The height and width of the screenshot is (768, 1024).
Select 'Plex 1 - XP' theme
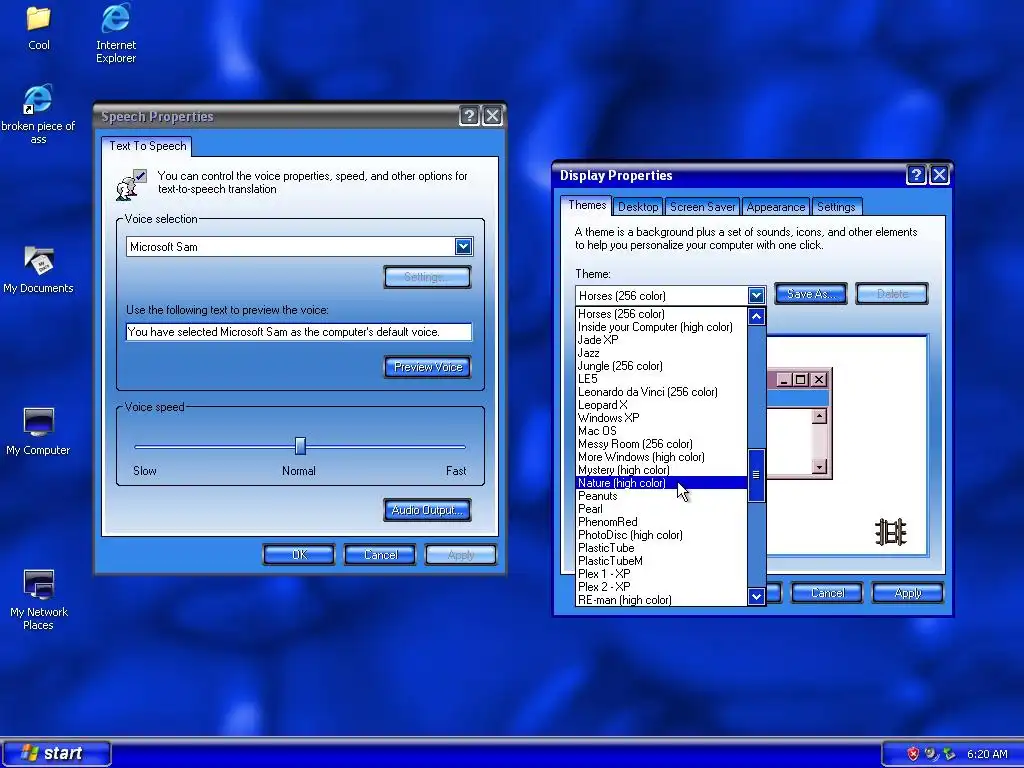(662, 573)
